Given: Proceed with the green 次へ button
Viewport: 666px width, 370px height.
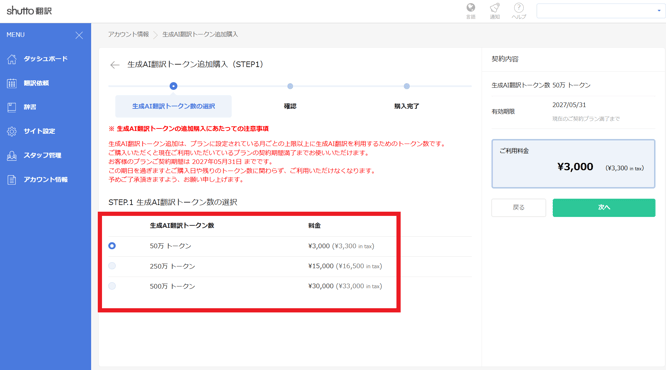Looking at the screenshot, I should [604, 208].
